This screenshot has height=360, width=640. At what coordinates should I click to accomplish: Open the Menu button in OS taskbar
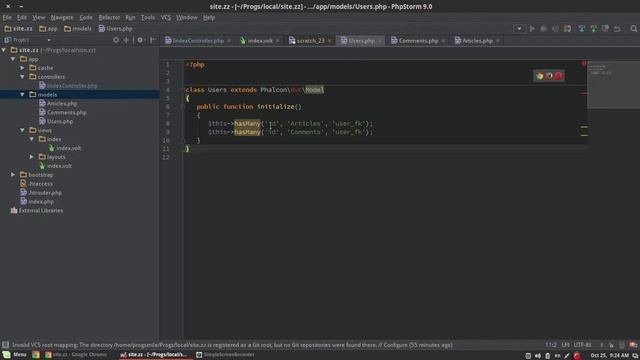15,355
